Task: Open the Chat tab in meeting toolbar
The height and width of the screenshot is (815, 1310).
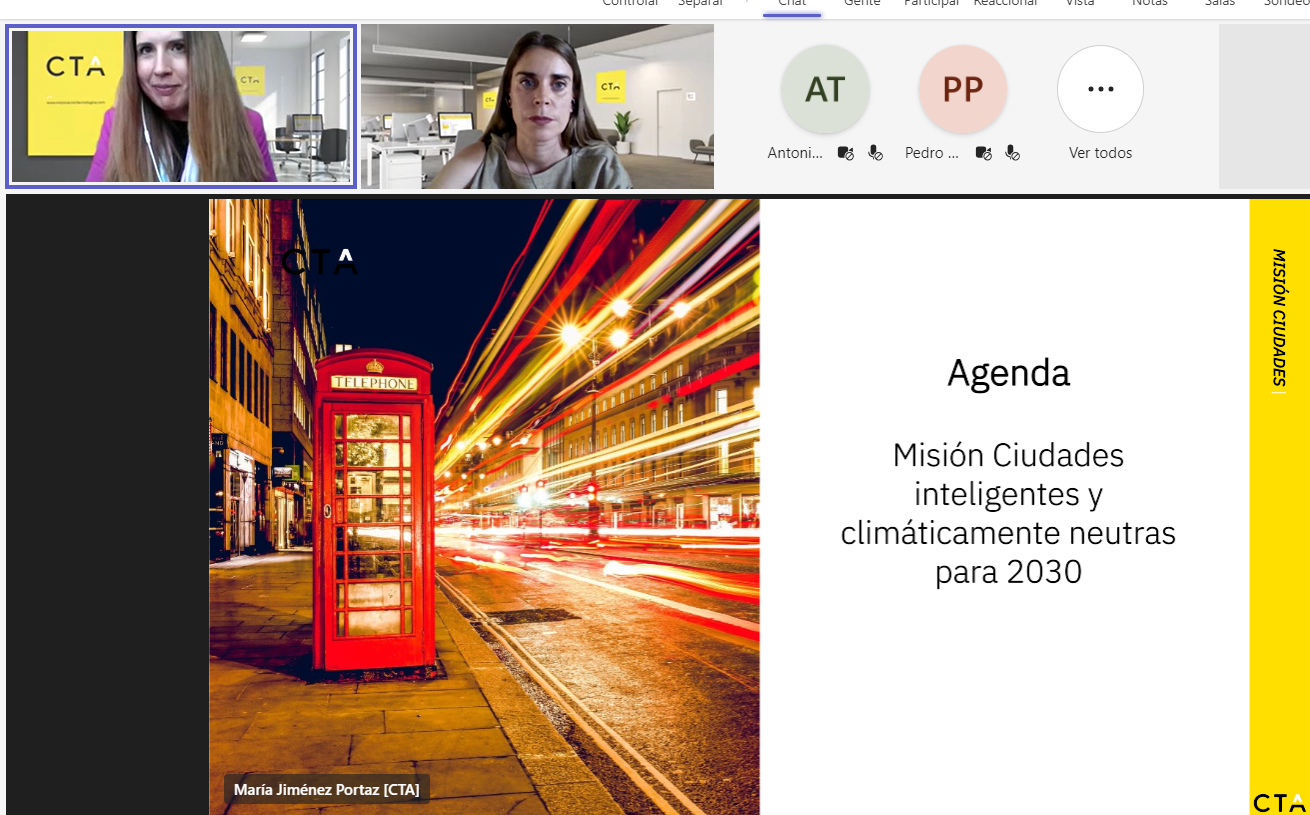Action: click(x=792, y=4)
